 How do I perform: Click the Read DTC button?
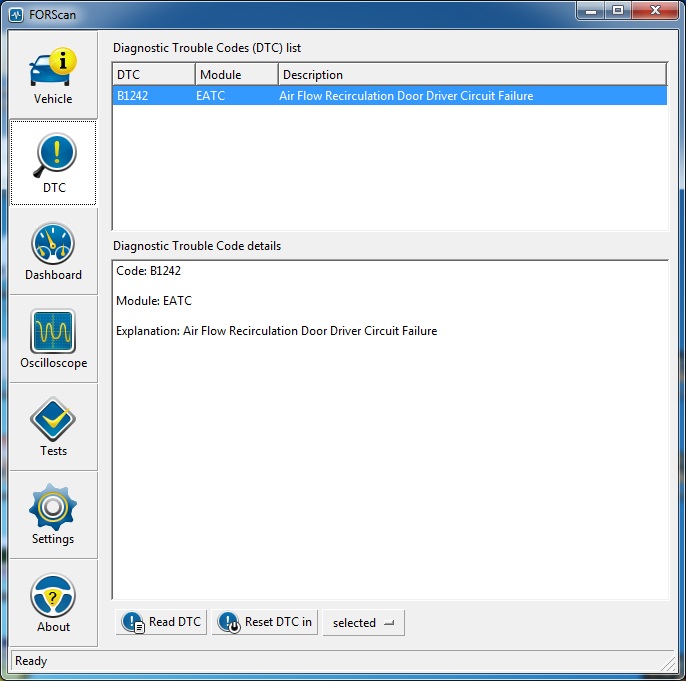[161, 622]
